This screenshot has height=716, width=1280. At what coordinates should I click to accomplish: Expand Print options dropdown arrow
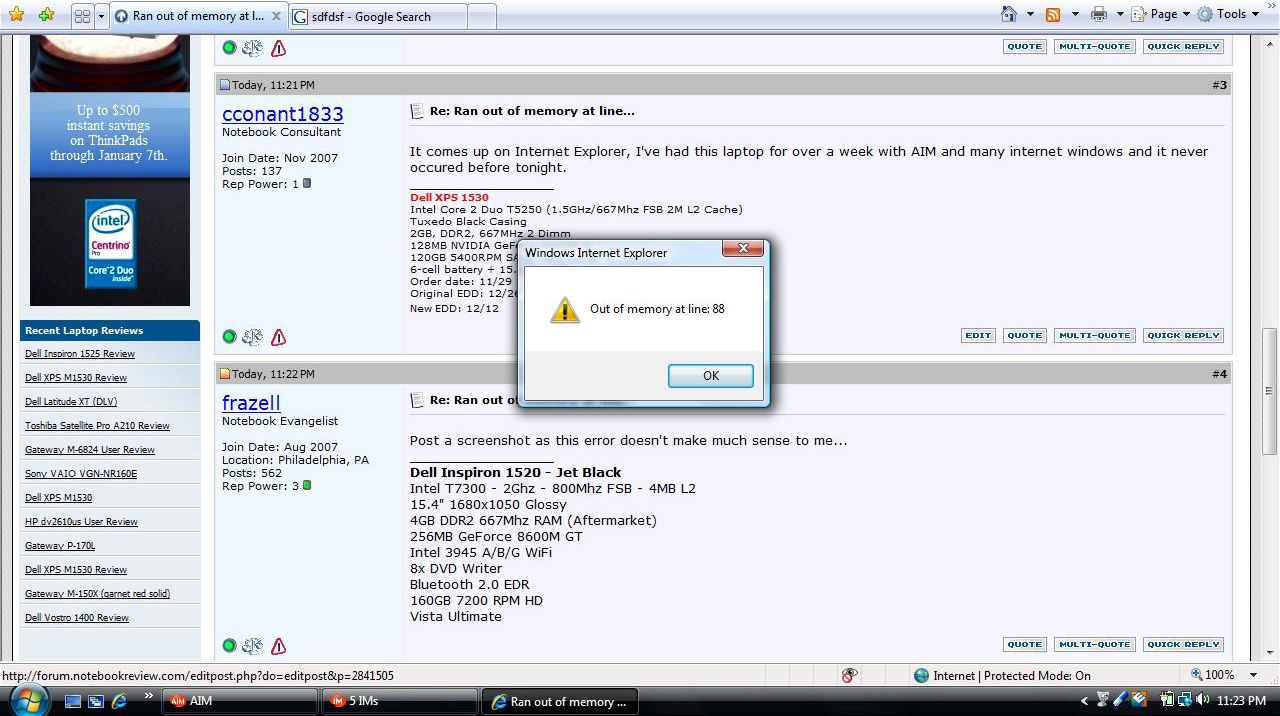tap(1120, 14)
